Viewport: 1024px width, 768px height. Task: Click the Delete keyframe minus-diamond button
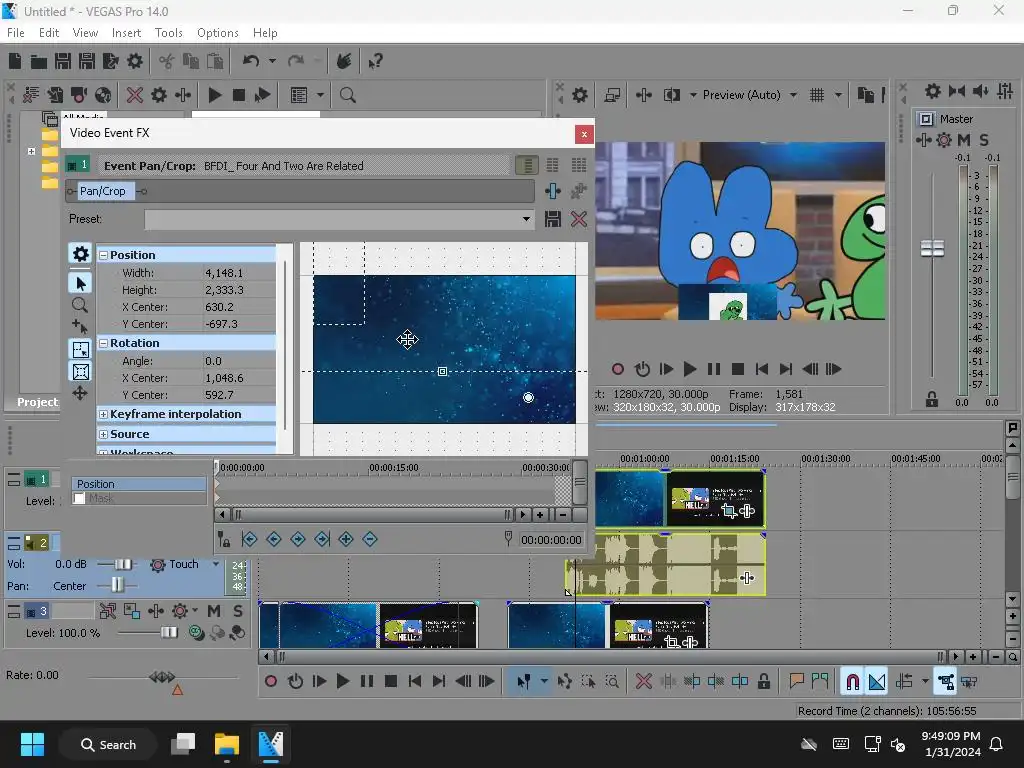coord(370,539)
